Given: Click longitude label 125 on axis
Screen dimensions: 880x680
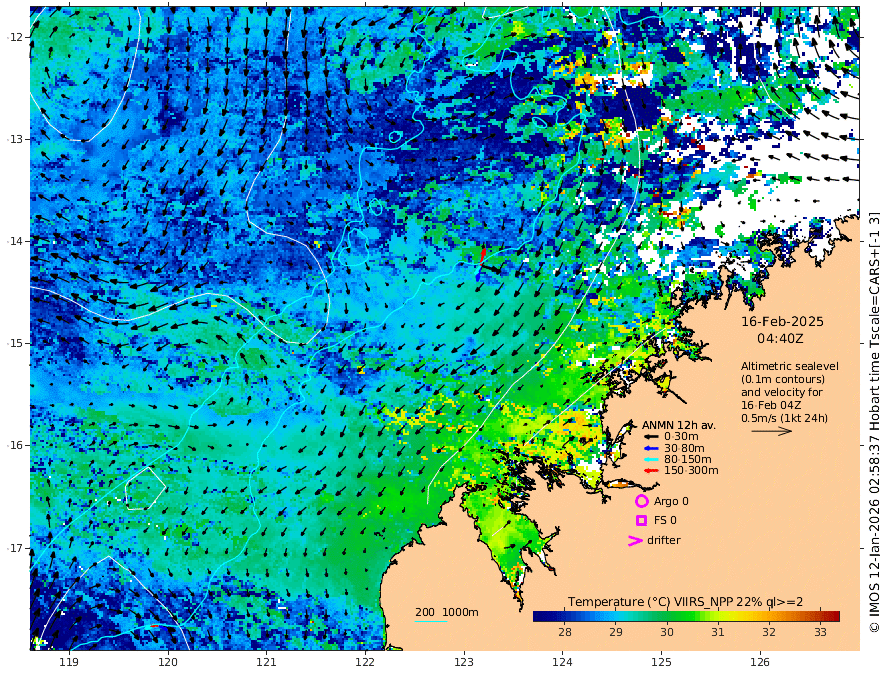Looking at the screenshot, I should coord(662,662).
